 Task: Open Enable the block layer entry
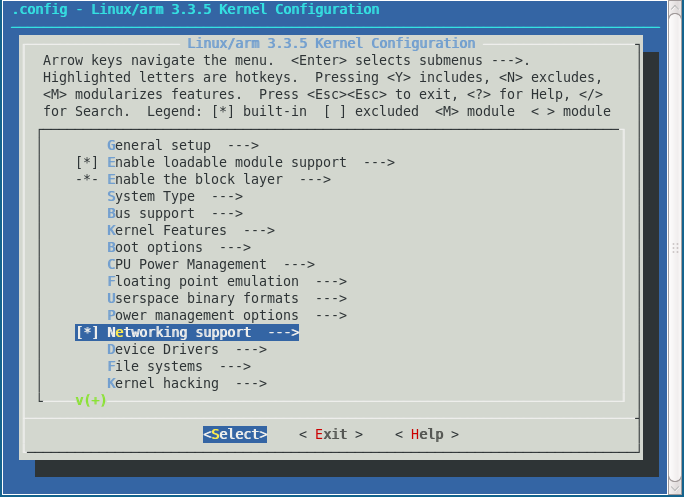(203, 179)
